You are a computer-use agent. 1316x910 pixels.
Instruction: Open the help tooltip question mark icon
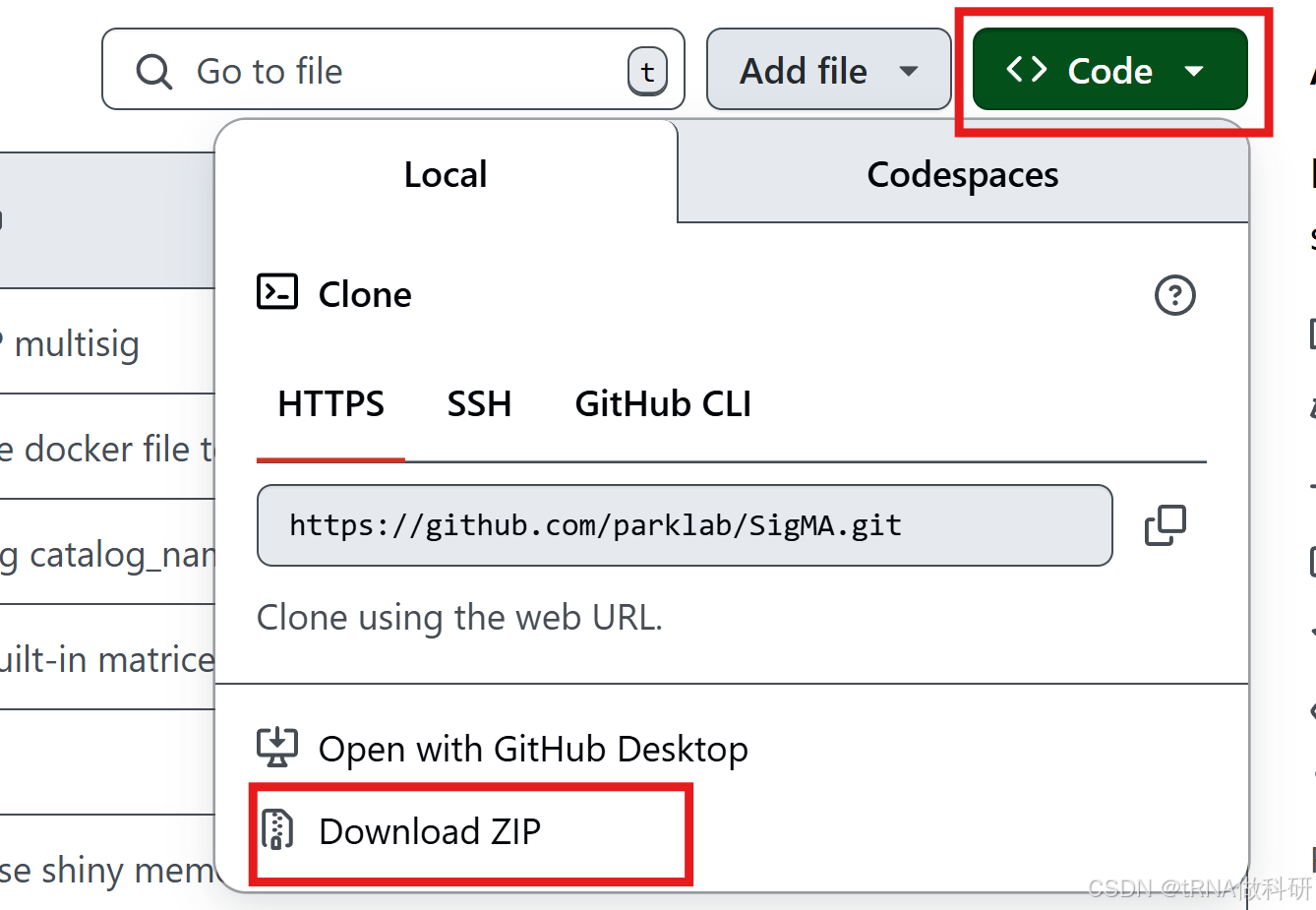coord(1175,295)
